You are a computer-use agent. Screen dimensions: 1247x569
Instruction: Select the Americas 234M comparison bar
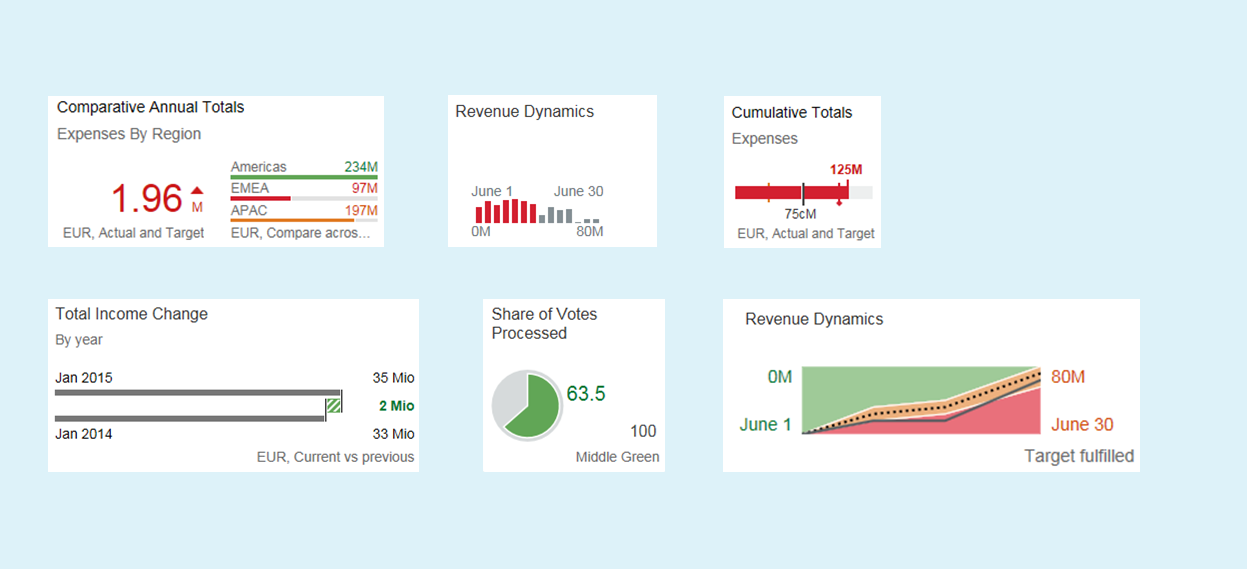point(304,177)
